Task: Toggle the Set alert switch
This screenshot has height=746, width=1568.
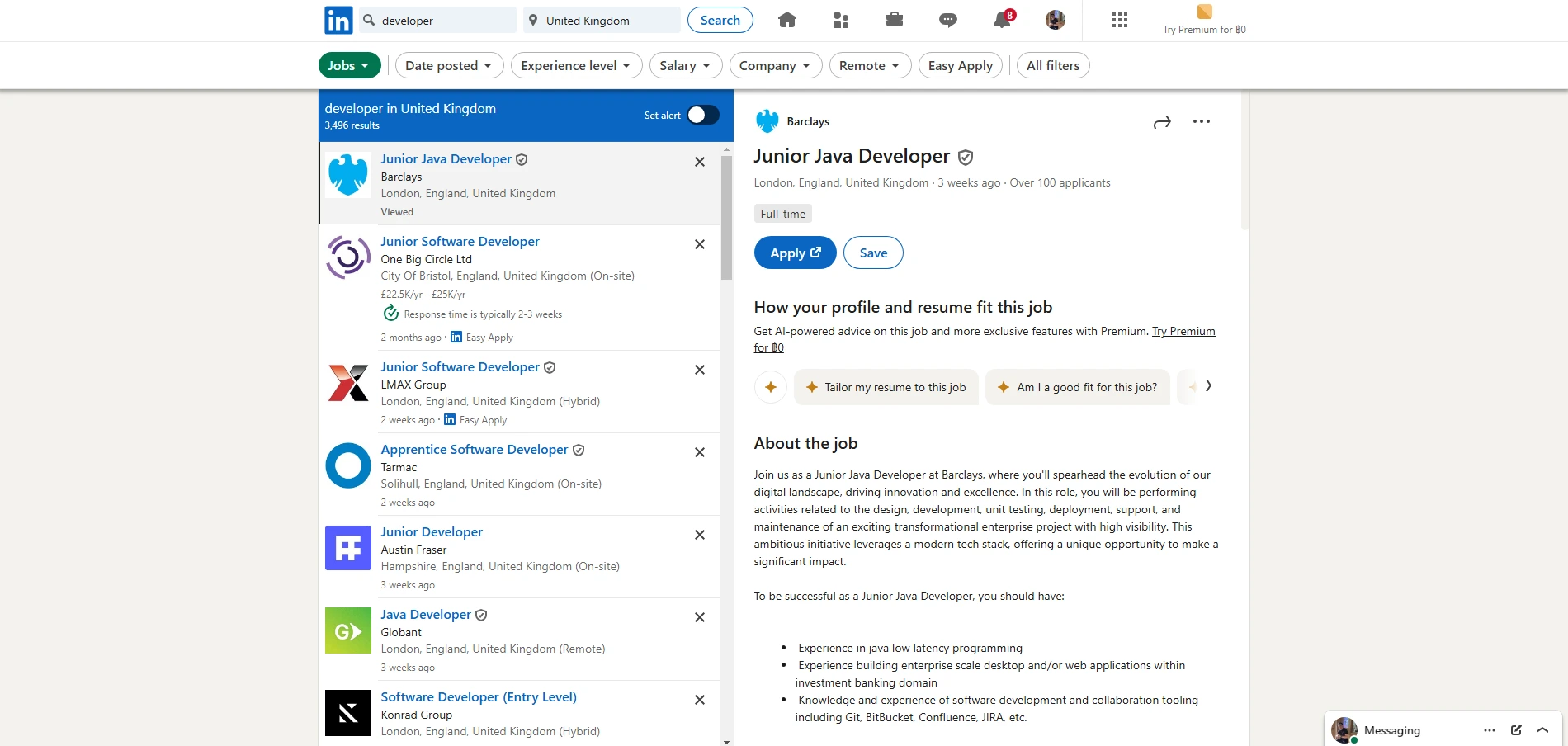Action: click(x=703, y=115)
